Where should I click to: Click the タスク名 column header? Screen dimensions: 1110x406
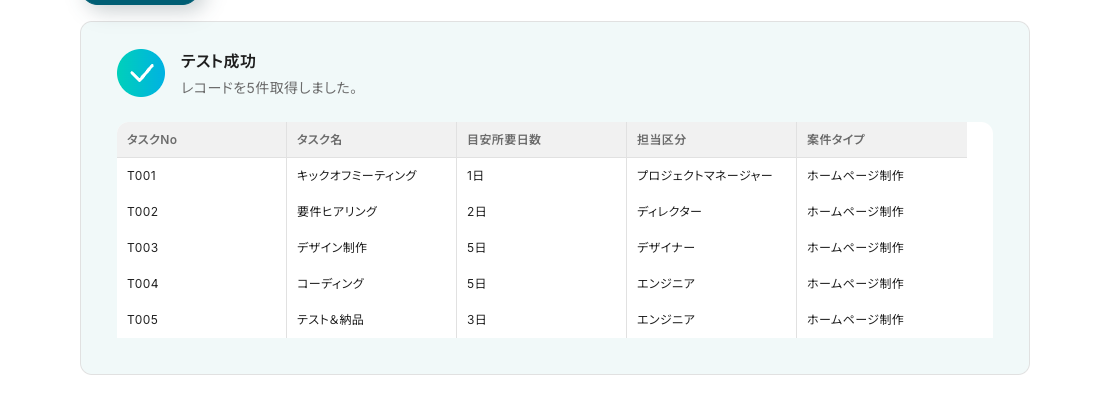[x=319, y=140]
